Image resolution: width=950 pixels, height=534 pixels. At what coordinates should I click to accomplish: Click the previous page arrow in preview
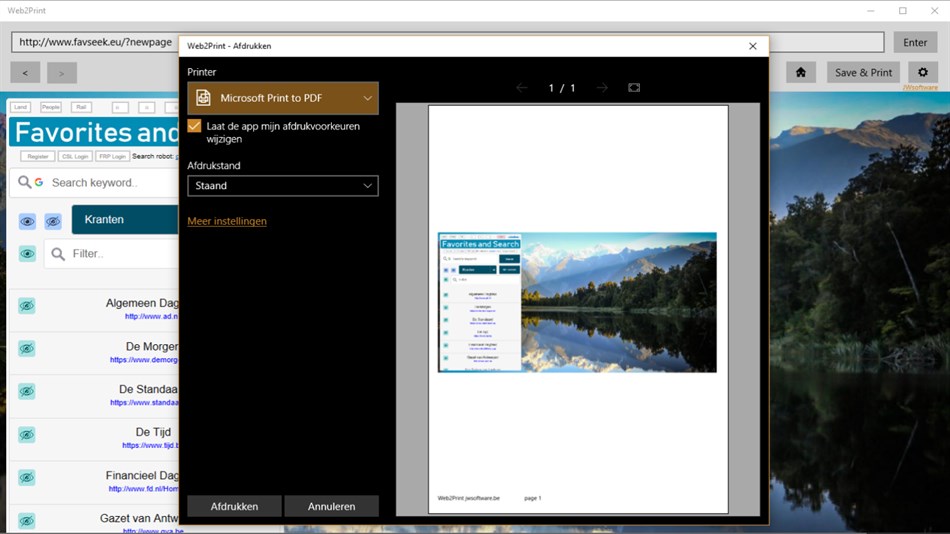tap(522, 88)
